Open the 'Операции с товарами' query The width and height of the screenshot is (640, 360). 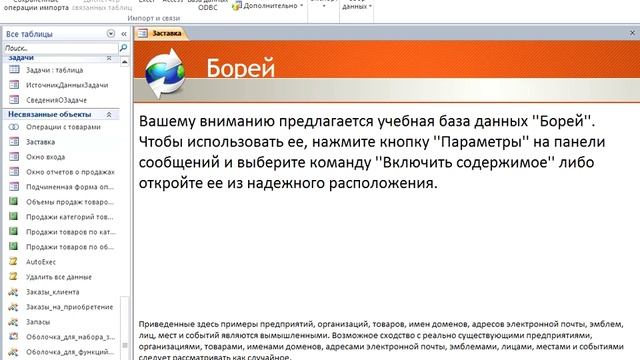click(63, 127)
